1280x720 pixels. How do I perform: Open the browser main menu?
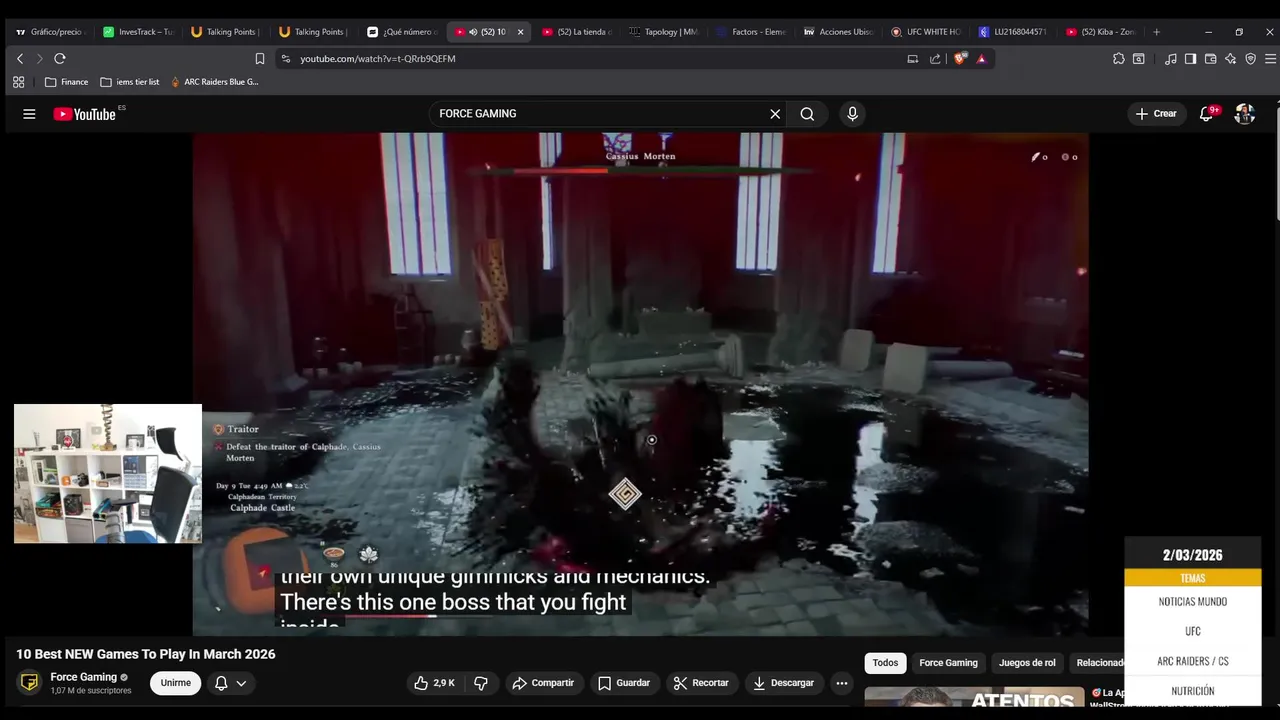click(x=1271, y=59)
